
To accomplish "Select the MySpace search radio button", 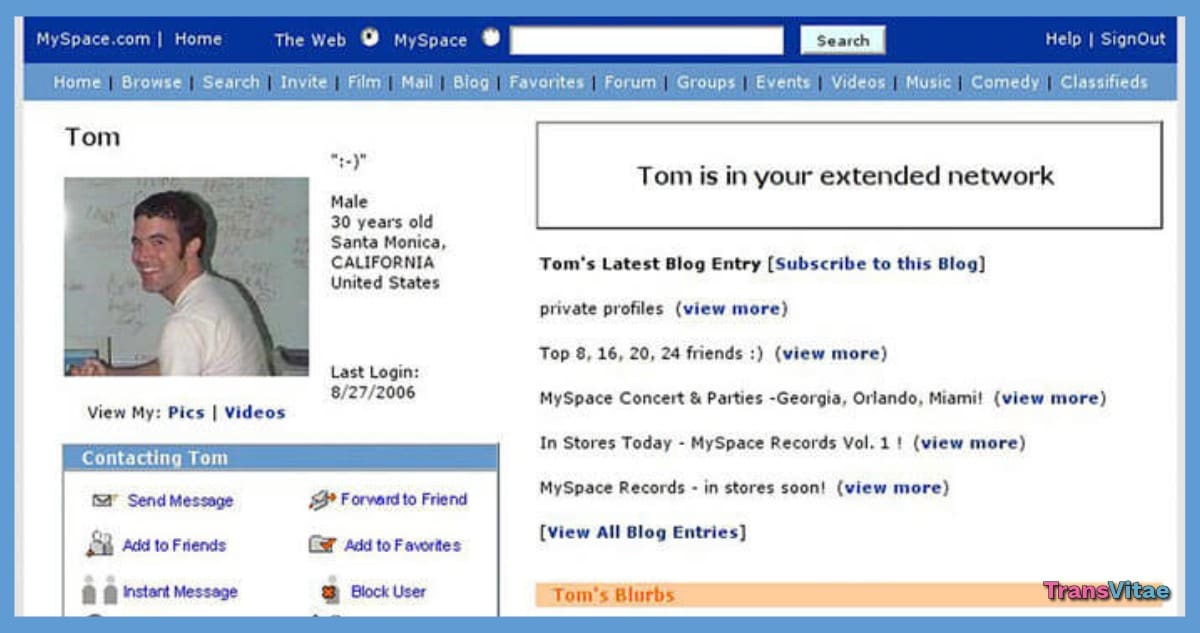I will click(x=490, y=38).
